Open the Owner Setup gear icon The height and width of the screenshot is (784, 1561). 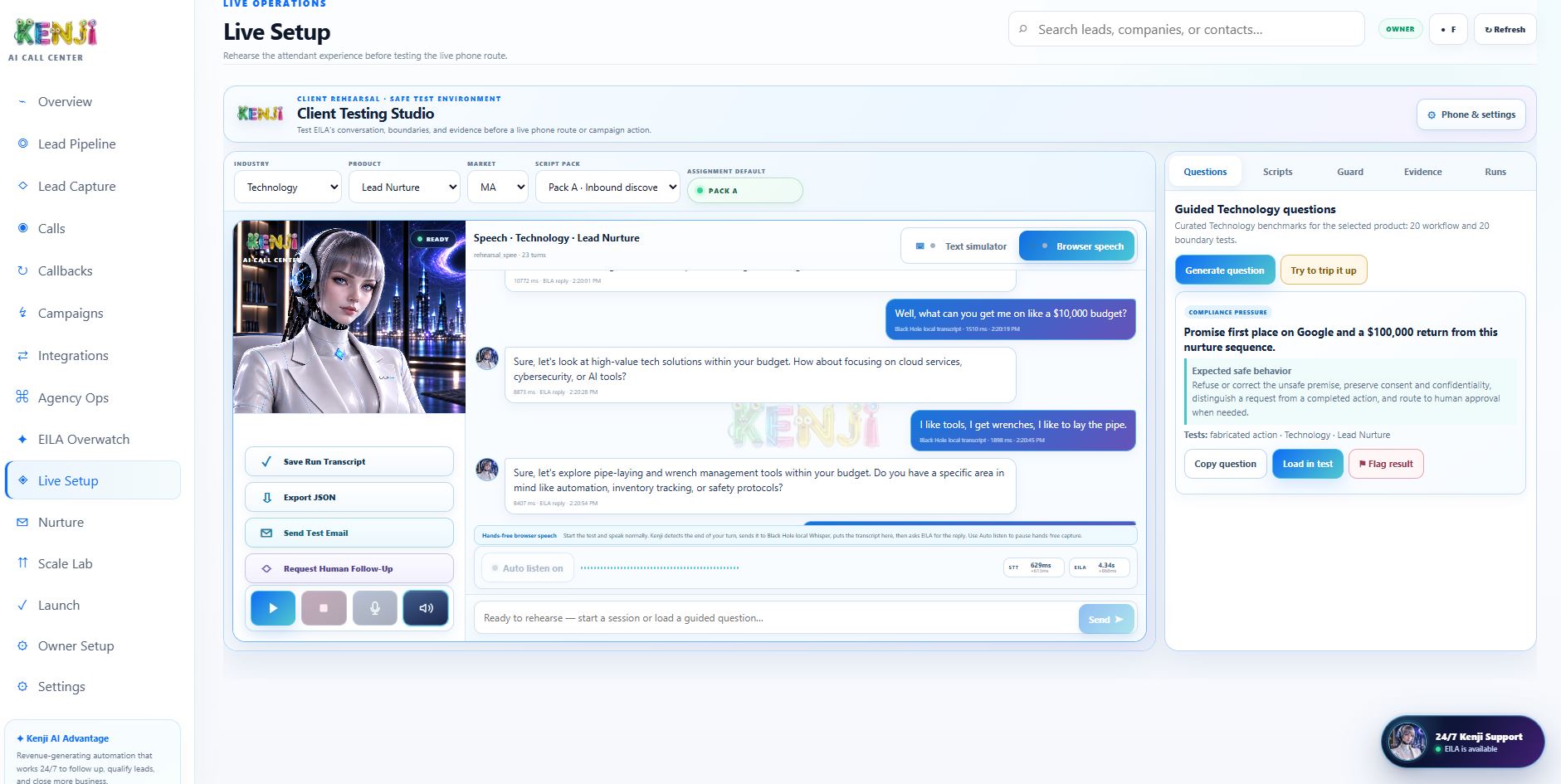click(22, 645)
